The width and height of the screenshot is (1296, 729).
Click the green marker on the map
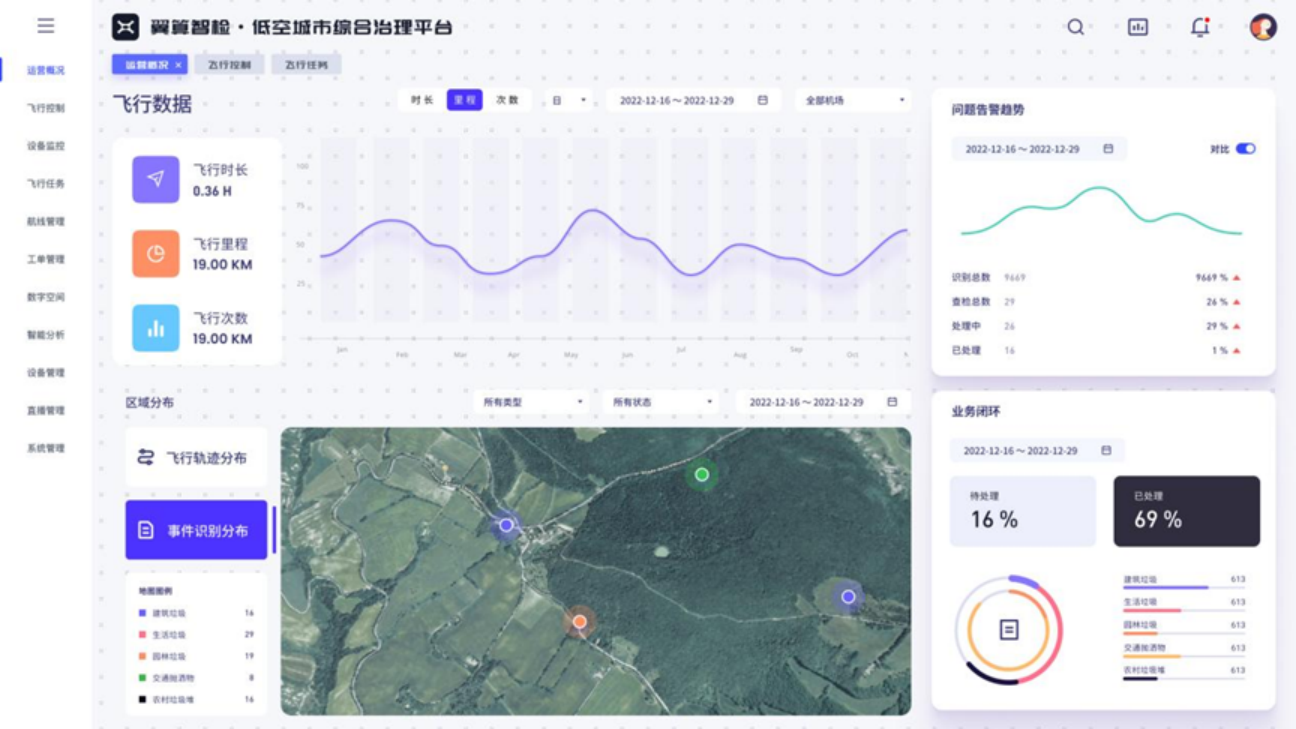(x=702, y=475)
